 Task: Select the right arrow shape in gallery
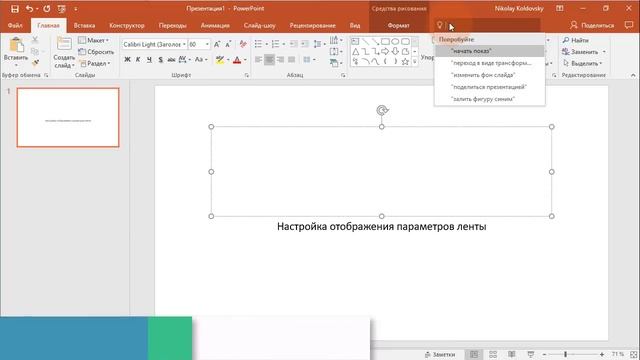pyautogui.click(x=385, y=51)
